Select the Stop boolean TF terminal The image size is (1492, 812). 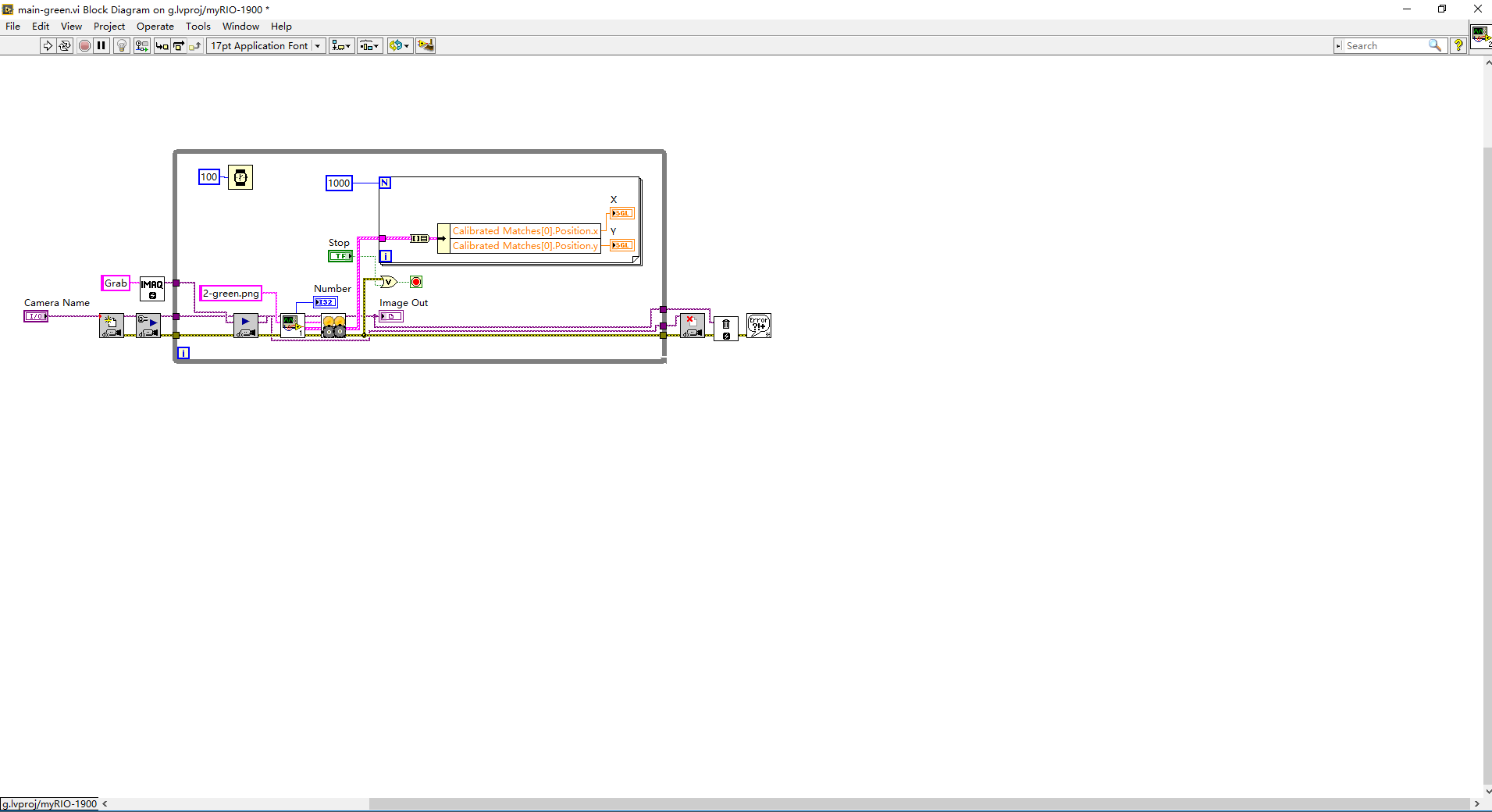[x=340, y=256]
